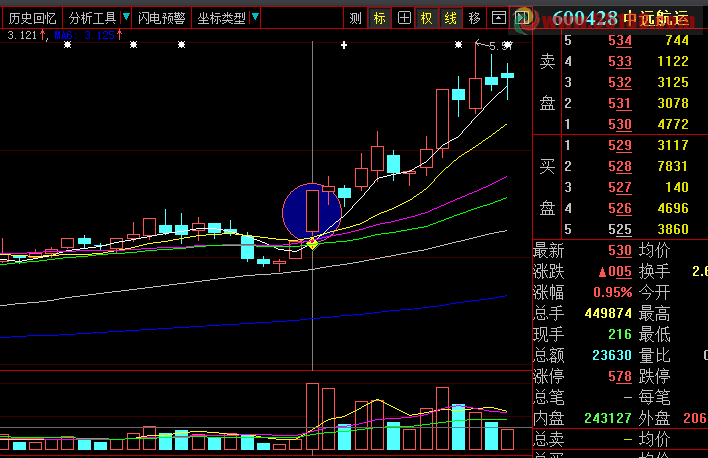Click the 3.121 value label
This screenshot has height=458, width=708.
tap(22, 35)
